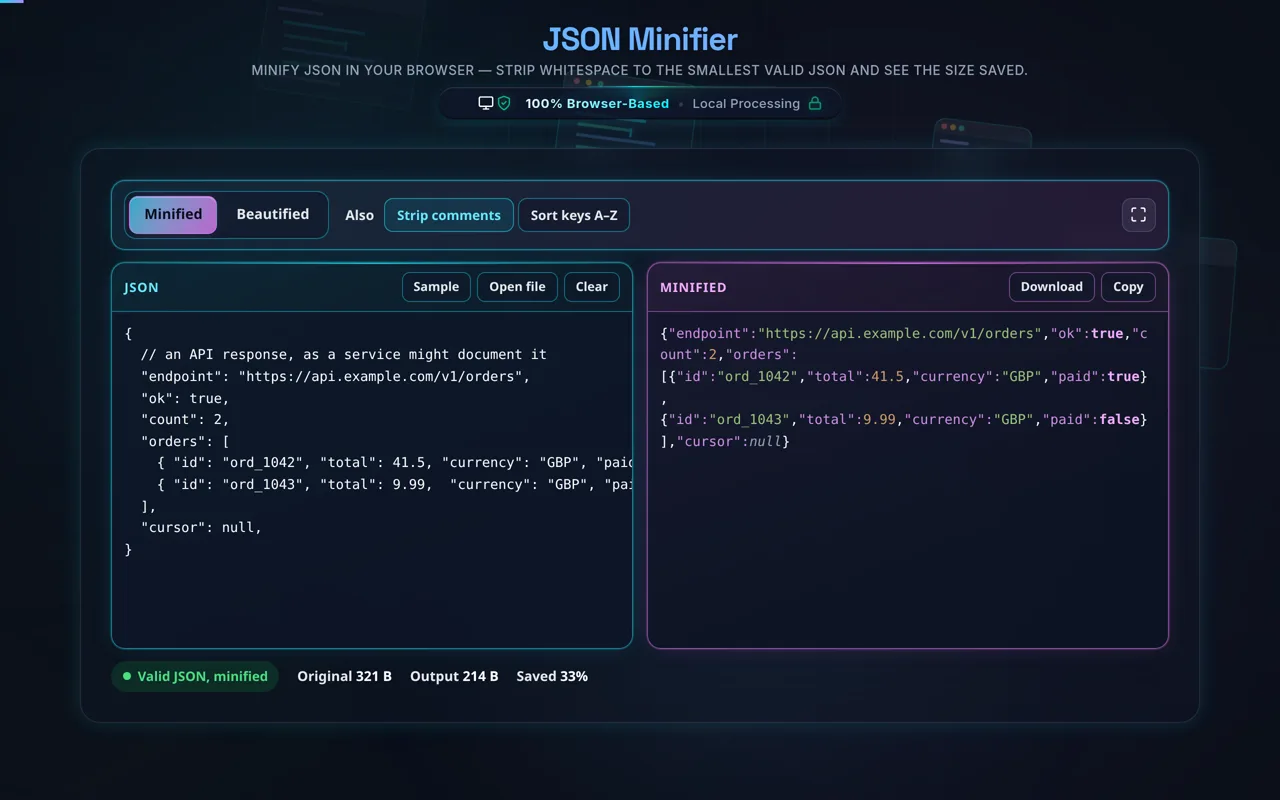The image size is (1280, 800).
Task: Click the minified output text area
Action: pyautogui.click(x=908, y=480)
